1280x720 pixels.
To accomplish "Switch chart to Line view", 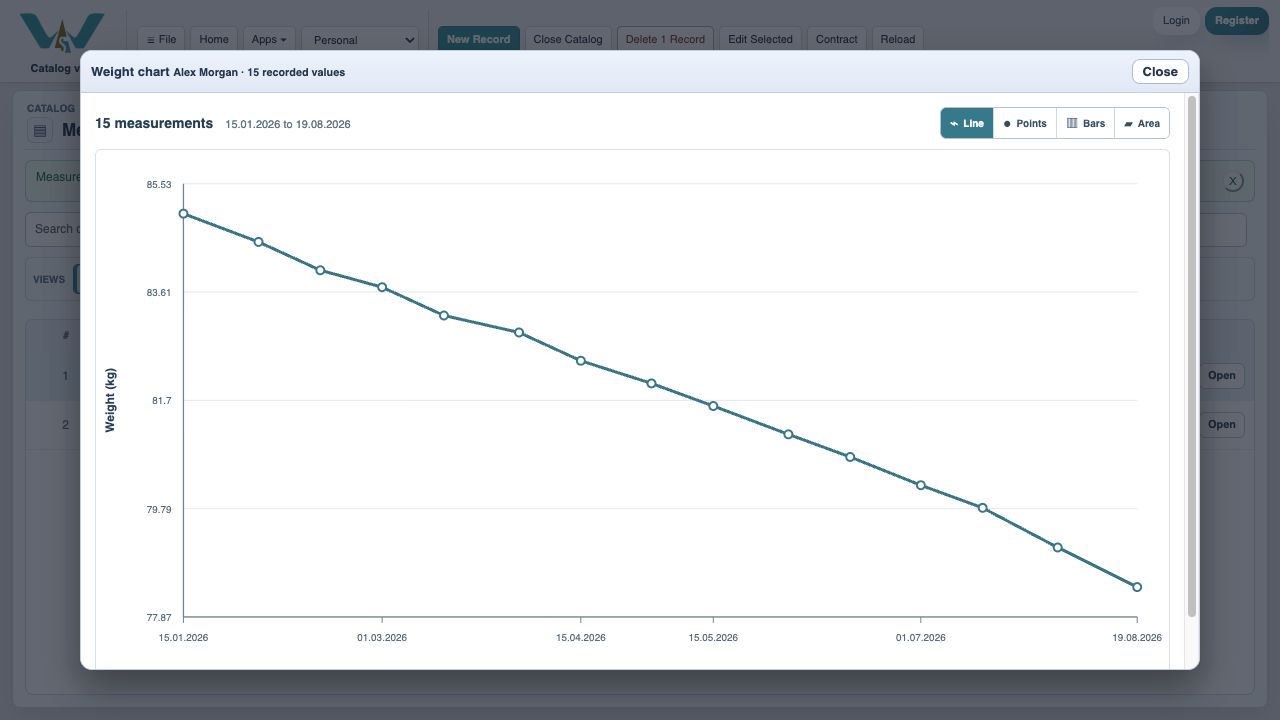I will [967, 124].
